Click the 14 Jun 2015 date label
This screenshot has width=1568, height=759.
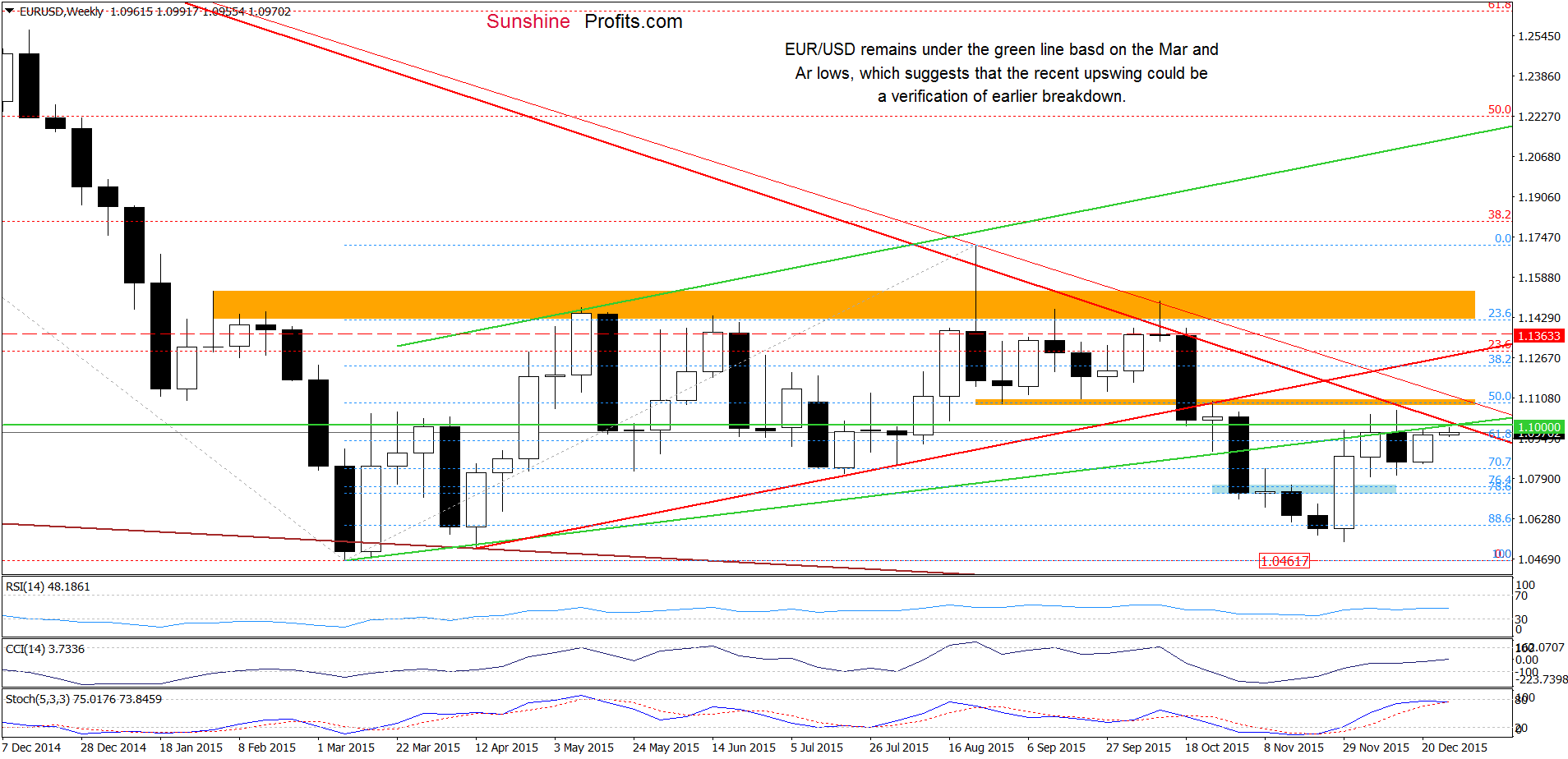pos(744,747)
